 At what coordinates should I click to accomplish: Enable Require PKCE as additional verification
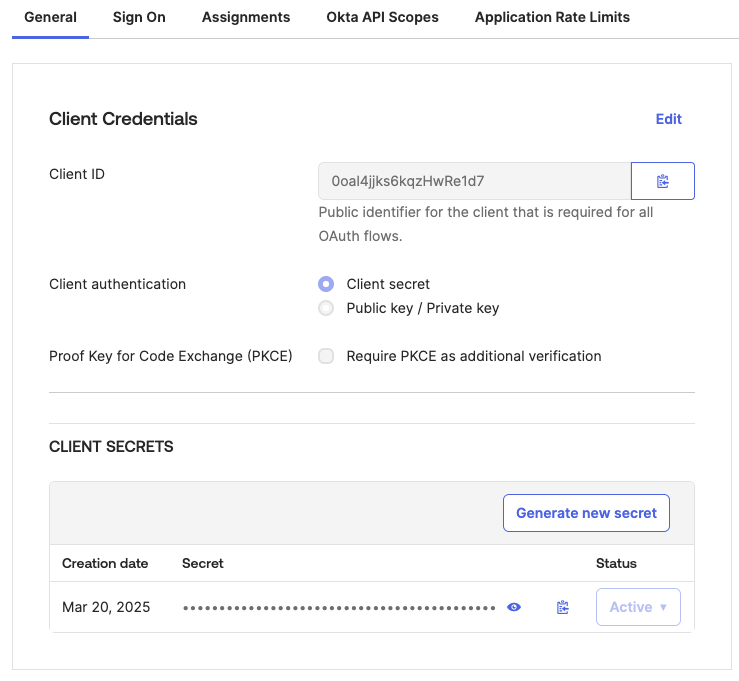click(326, 356)
